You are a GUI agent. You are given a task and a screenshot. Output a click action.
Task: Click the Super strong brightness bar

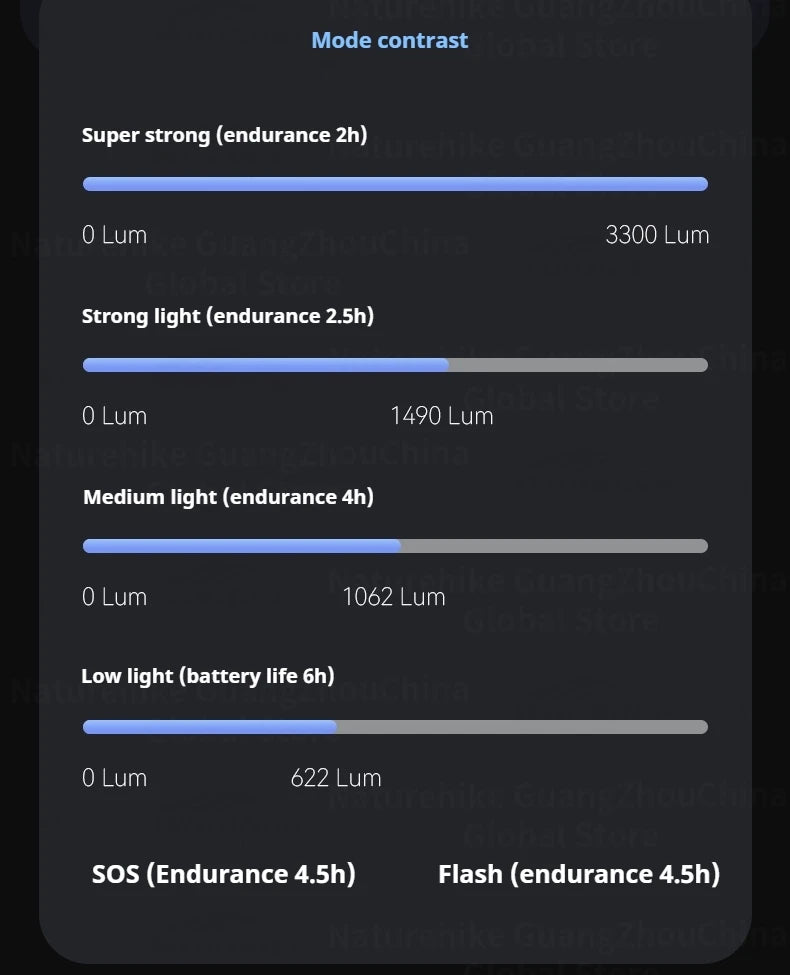395,184
